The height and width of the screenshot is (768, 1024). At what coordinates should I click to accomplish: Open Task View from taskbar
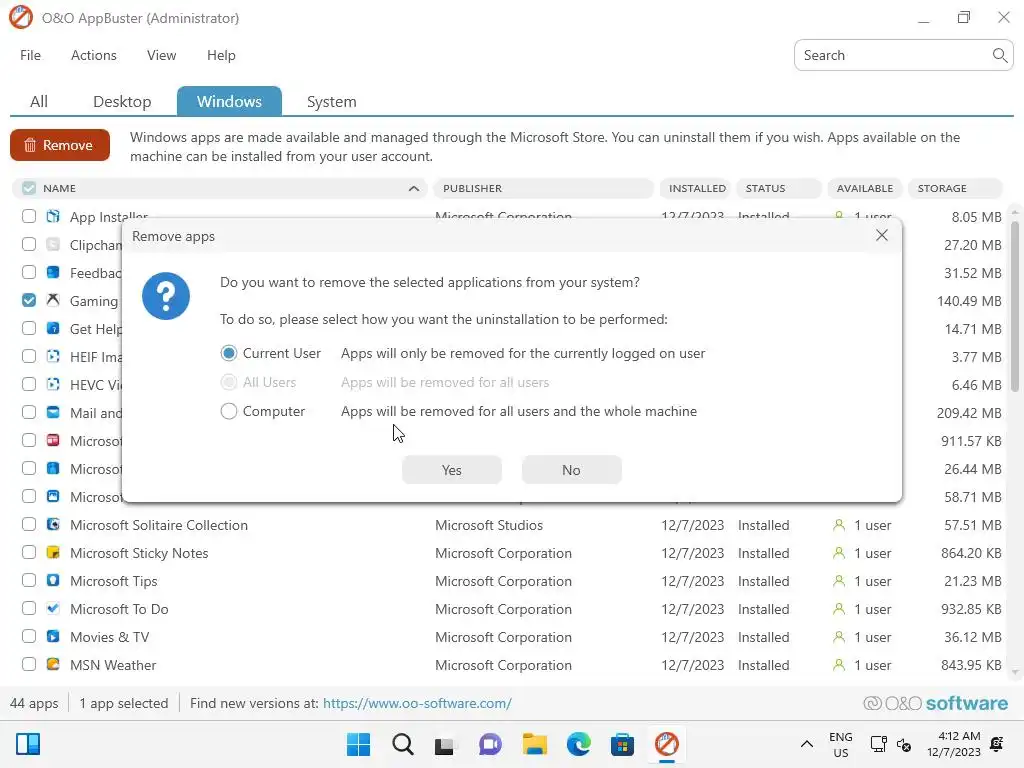click(x=445, y=744)
